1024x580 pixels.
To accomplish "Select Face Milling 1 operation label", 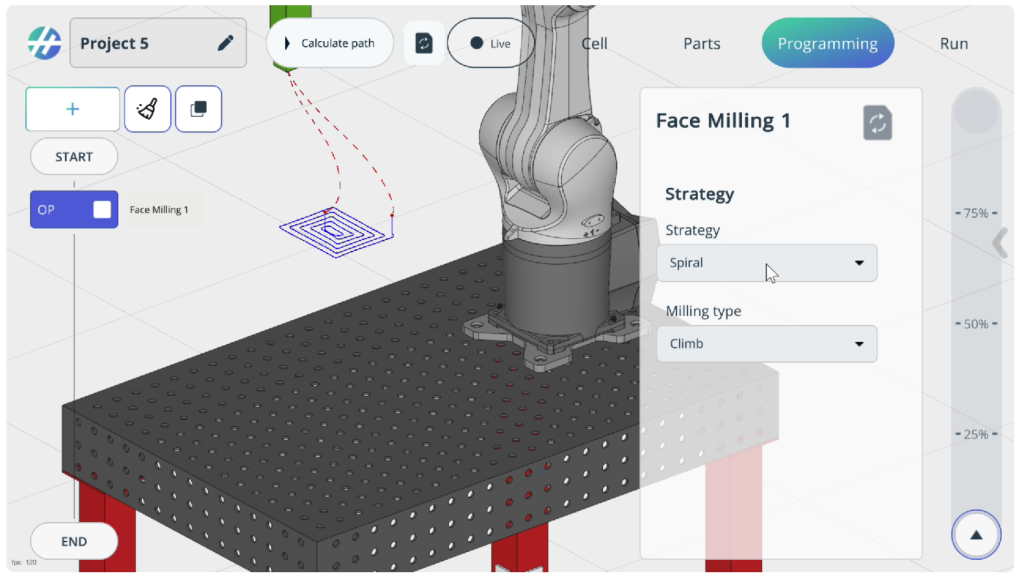I will pos(159,210).
